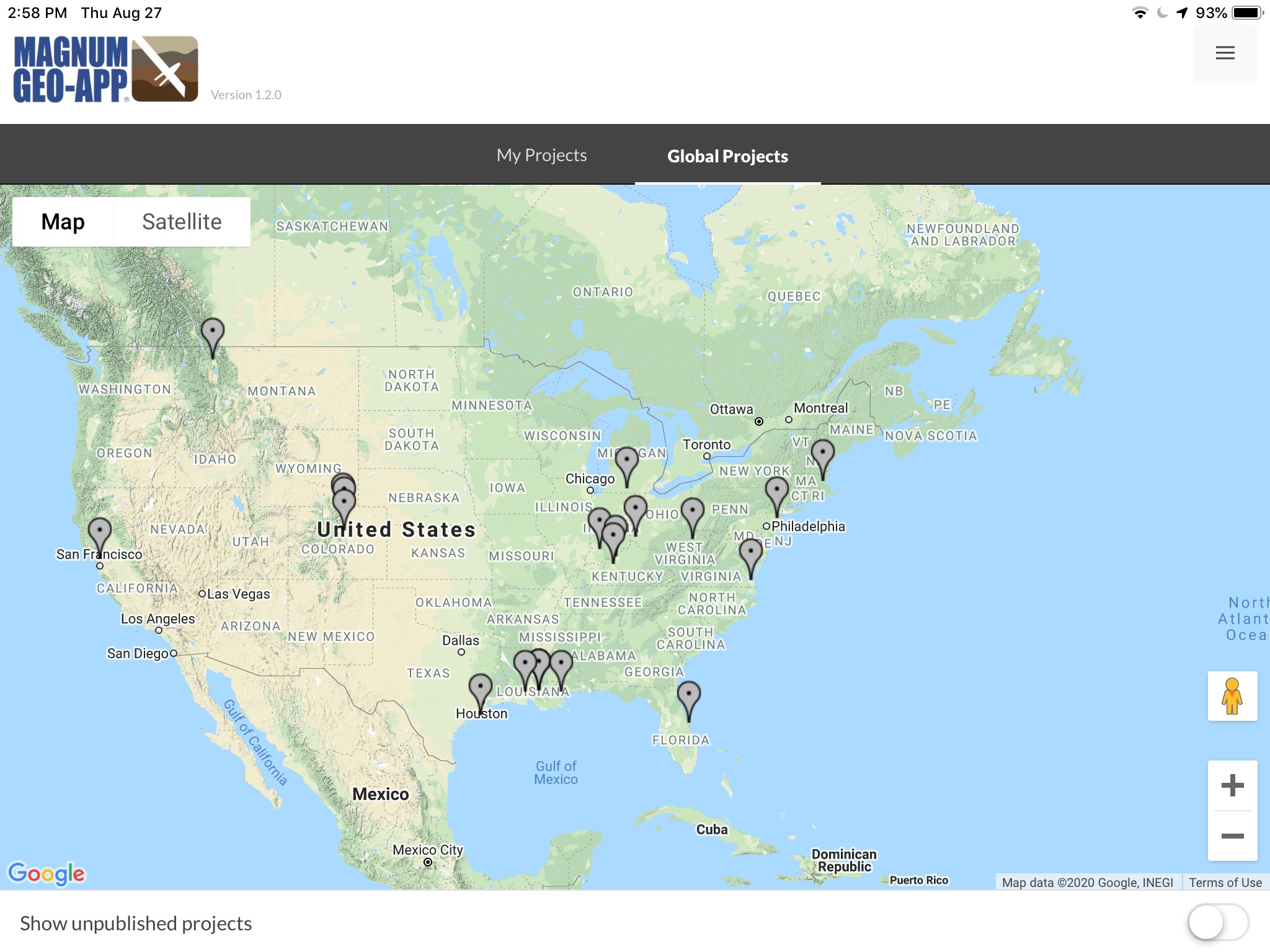This screenshot has height=952, width=1270.
Task: Select the pin on the Canada-Montana border
Action: 213,332
